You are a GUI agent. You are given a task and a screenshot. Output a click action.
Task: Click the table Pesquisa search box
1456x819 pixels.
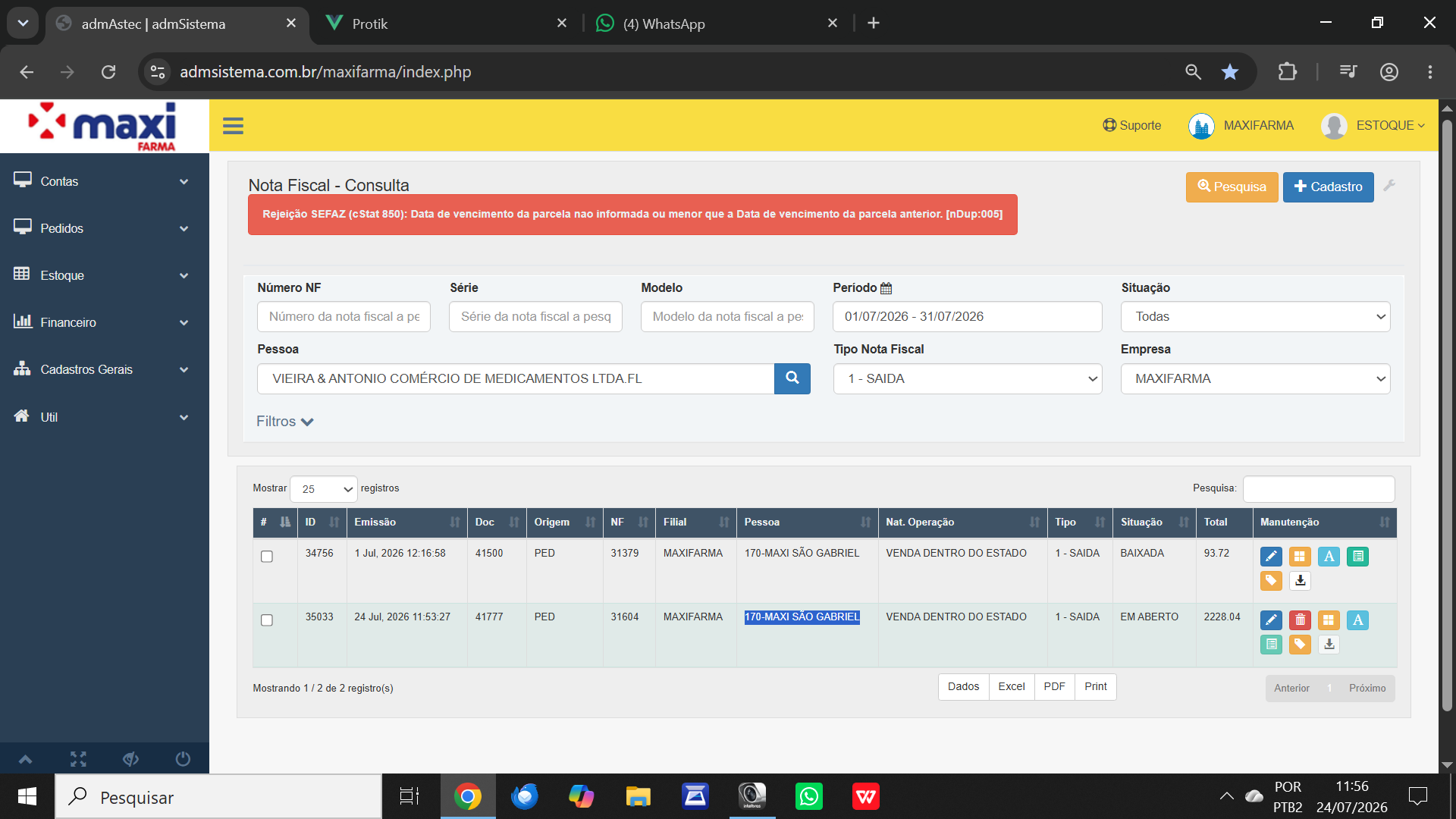pyautogui.click(x=1319, y=489)
